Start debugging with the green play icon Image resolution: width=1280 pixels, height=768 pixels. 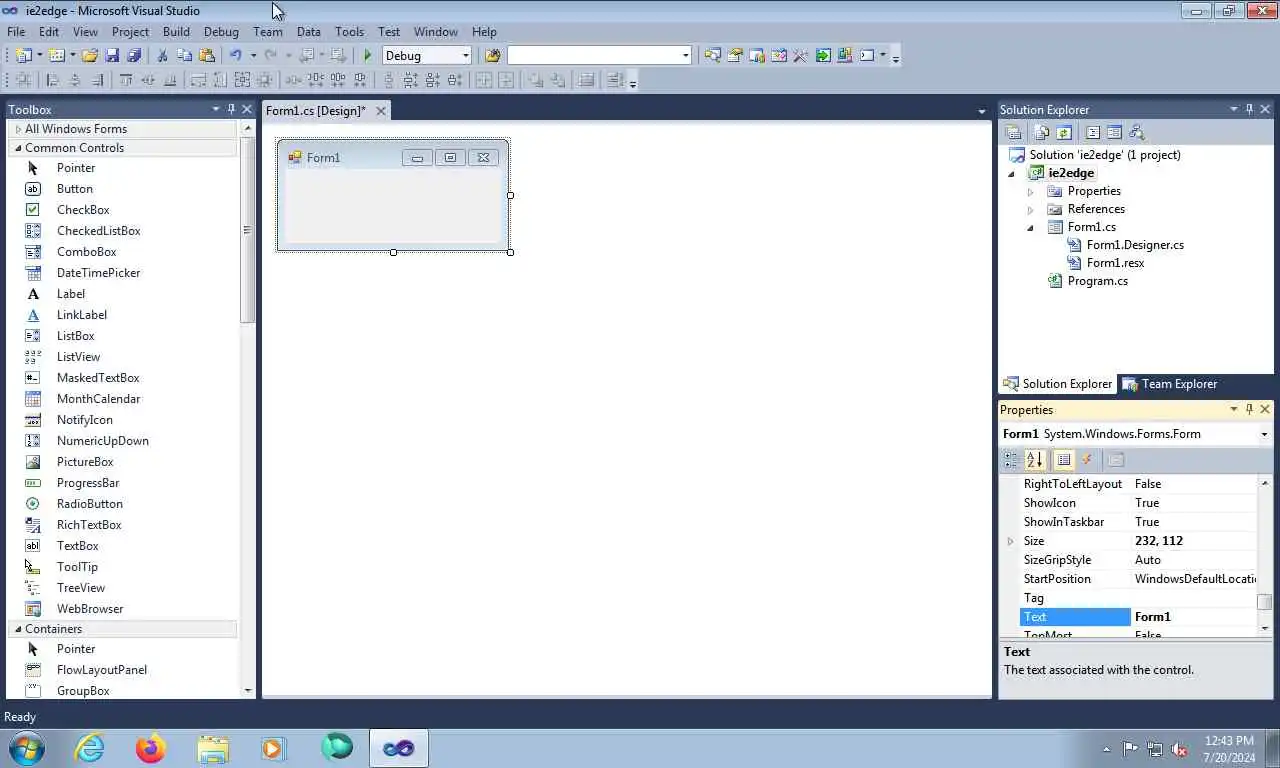[367, 55]
